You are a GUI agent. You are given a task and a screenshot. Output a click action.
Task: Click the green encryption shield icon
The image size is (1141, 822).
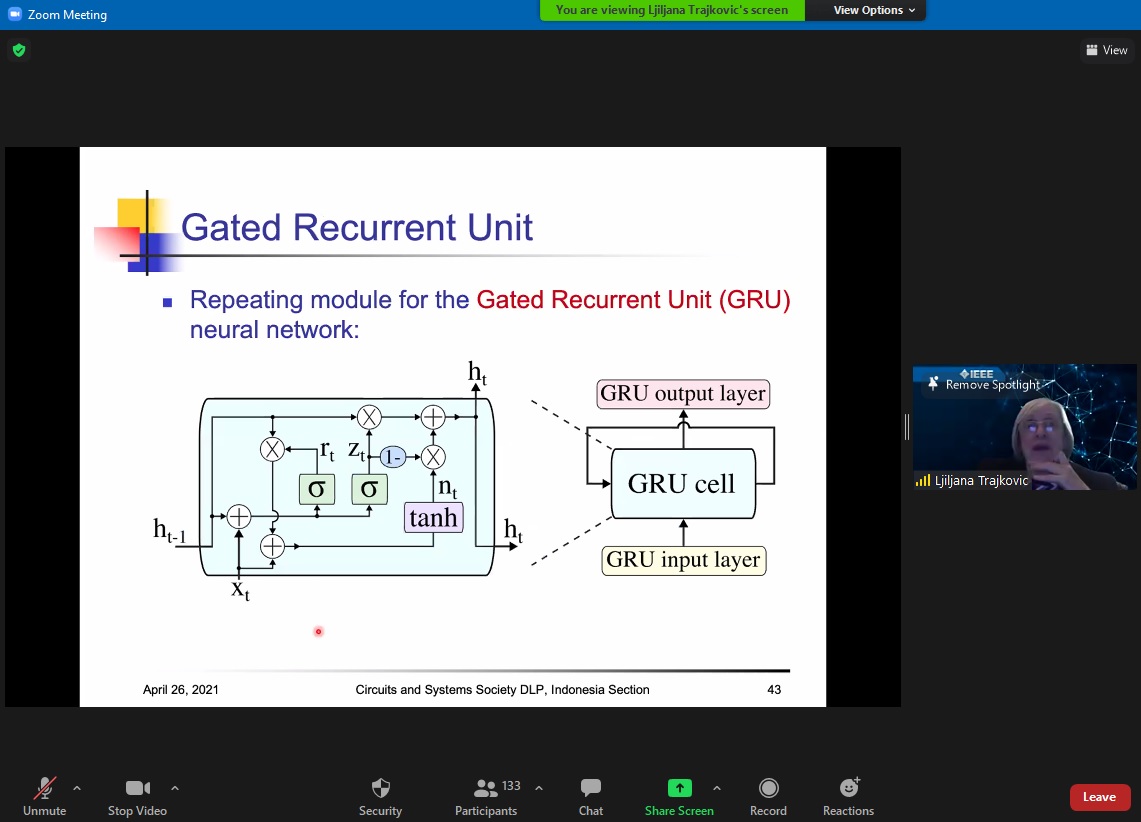click(18, 50)
